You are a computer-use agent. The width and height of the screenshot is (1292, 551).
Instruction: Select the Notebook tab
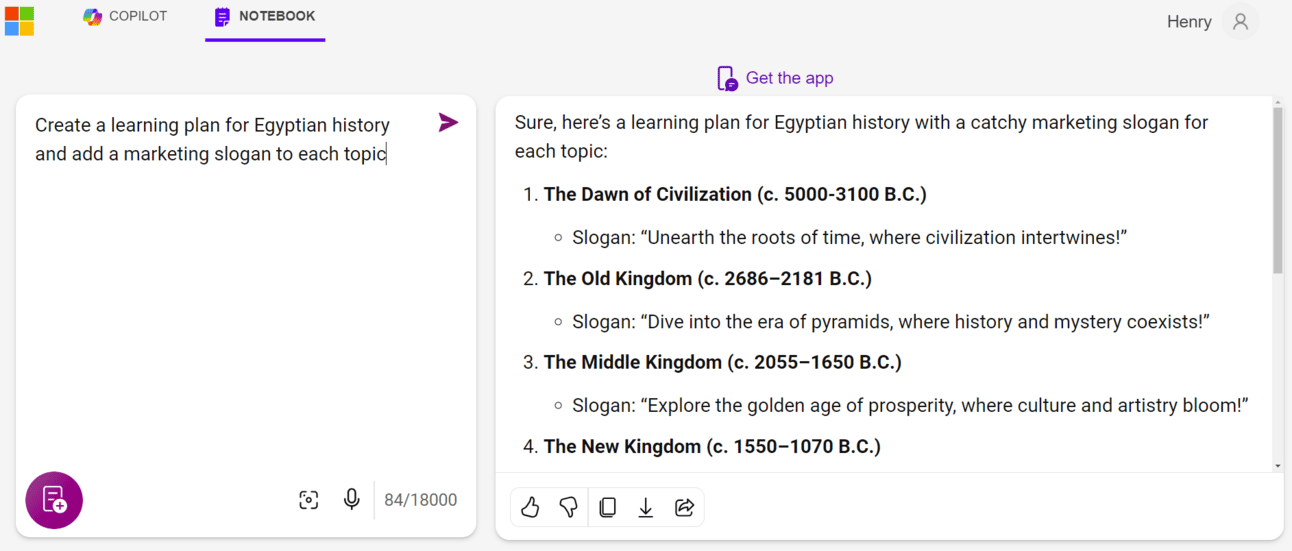tap(265, 17)
